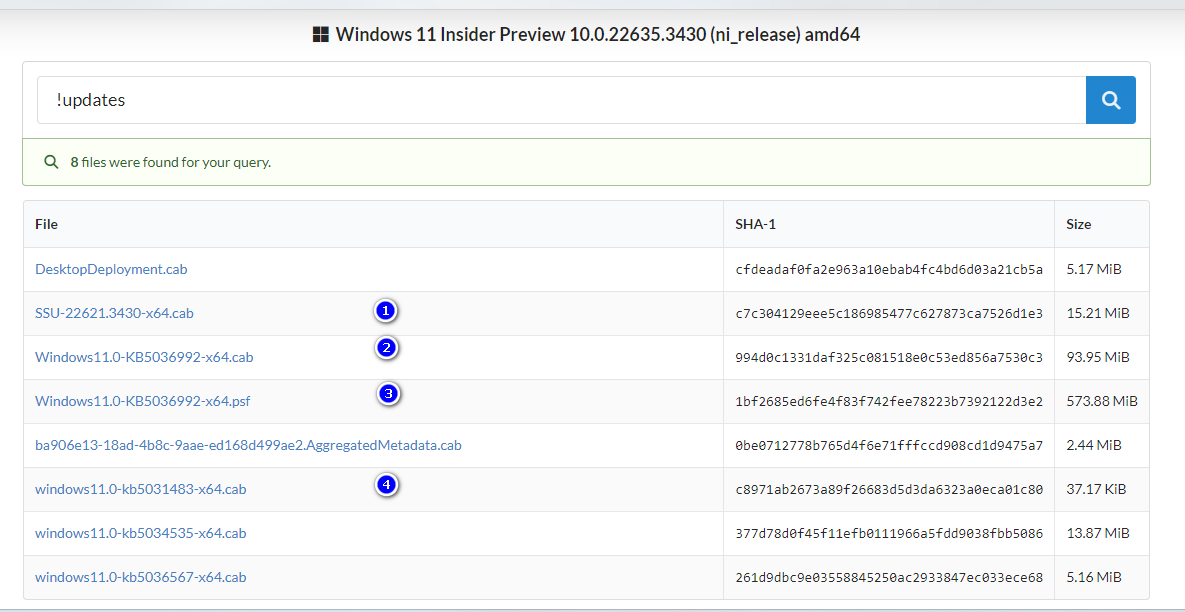Select the SHA-1 hash starting with cfdeadaf

tap(889, 269)
